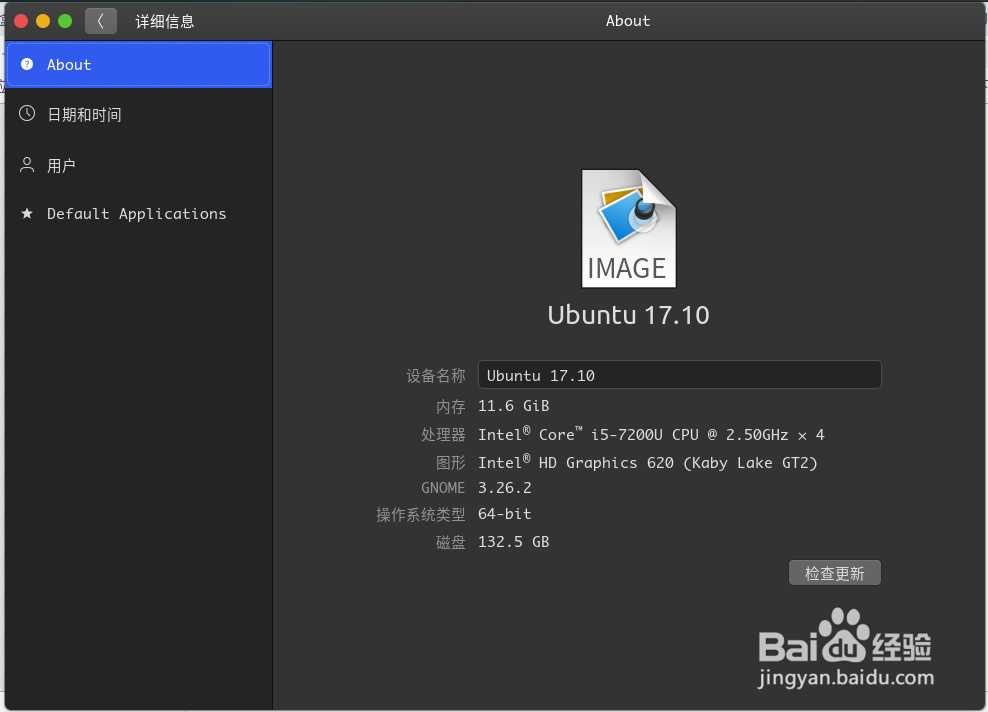The height and width of the screenshot is (712, 988).
Task: Click the Ubuntu 17.10 heading below logo
Action: click(628, 315)
